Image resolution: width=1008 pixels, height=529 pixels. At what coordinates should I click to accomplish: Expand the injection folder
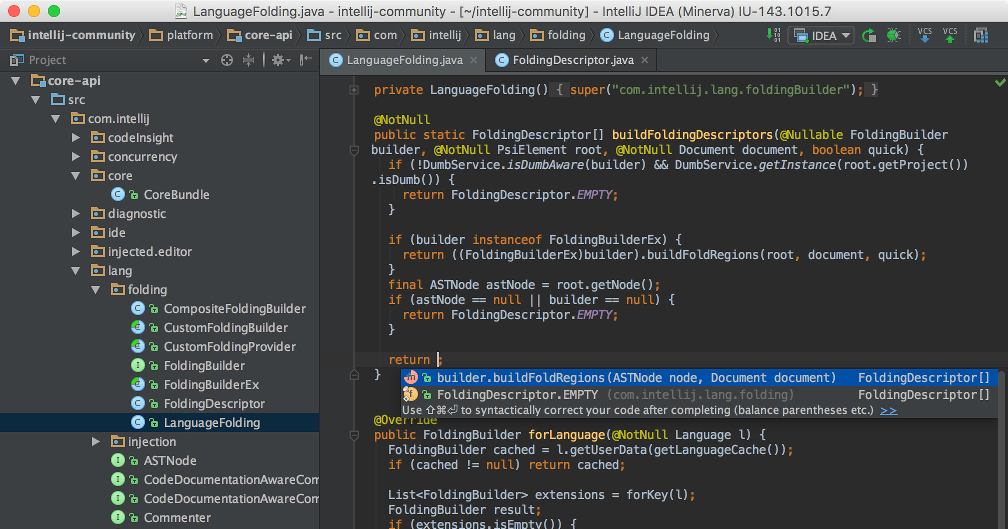coord(96,442)
